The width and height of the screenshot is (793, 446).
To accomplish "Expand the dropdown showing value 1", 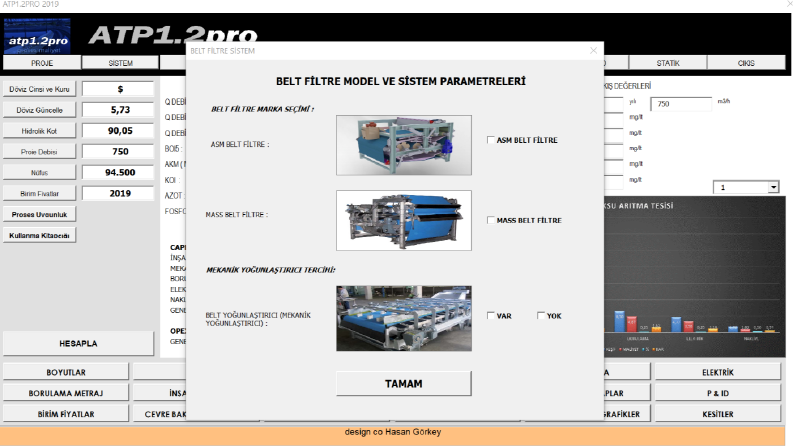I will (773, 188).
